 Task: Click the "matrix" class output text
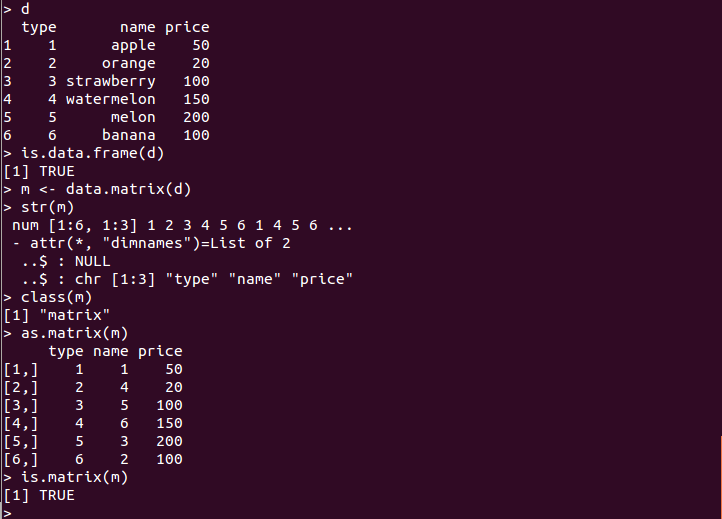(75, 315)
